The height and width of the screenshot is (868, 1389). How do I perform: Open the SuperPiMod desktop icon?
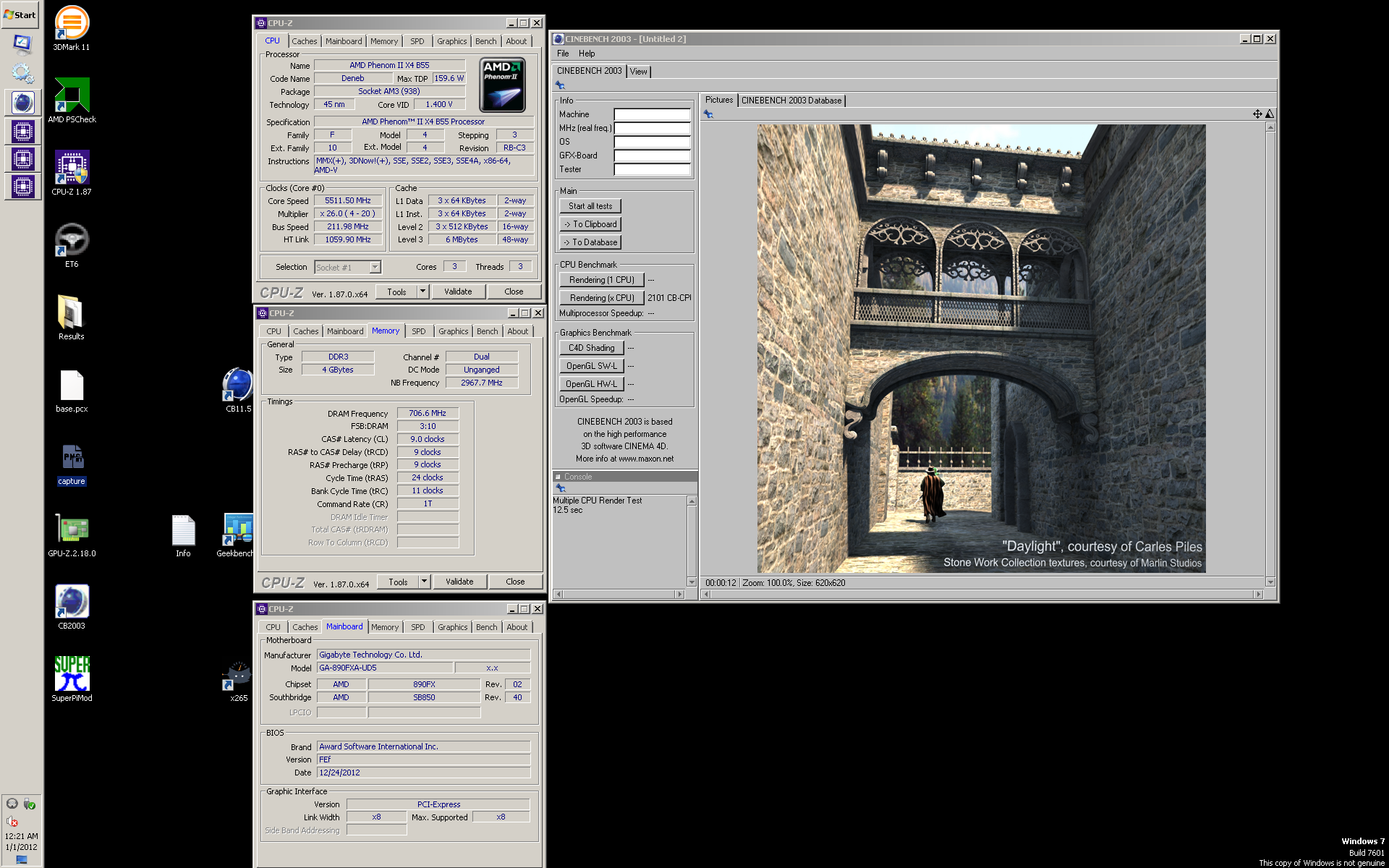point(72,680)
